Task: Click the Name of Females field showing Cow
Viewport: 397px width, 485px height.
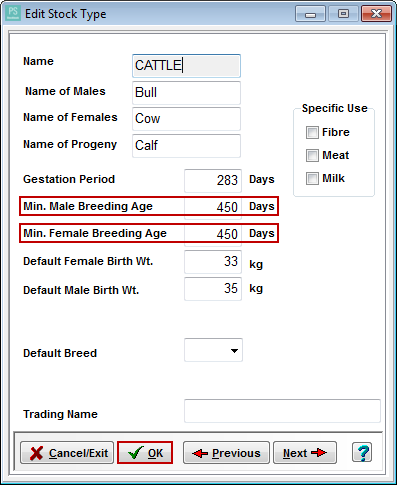Action: click(x=186, y=119)
